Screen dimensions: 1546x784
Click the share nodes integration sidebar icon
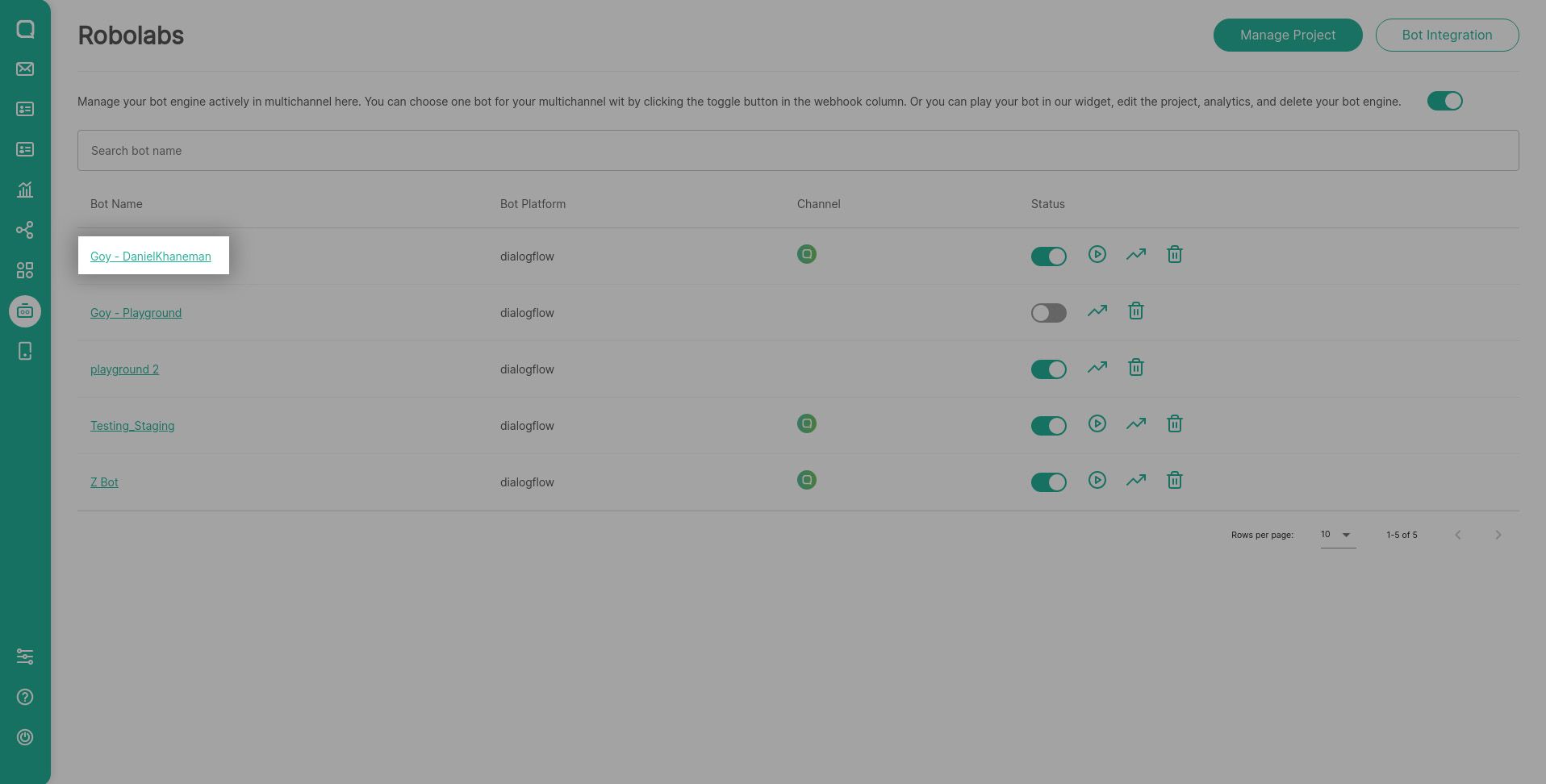click(x=25, y=230)
